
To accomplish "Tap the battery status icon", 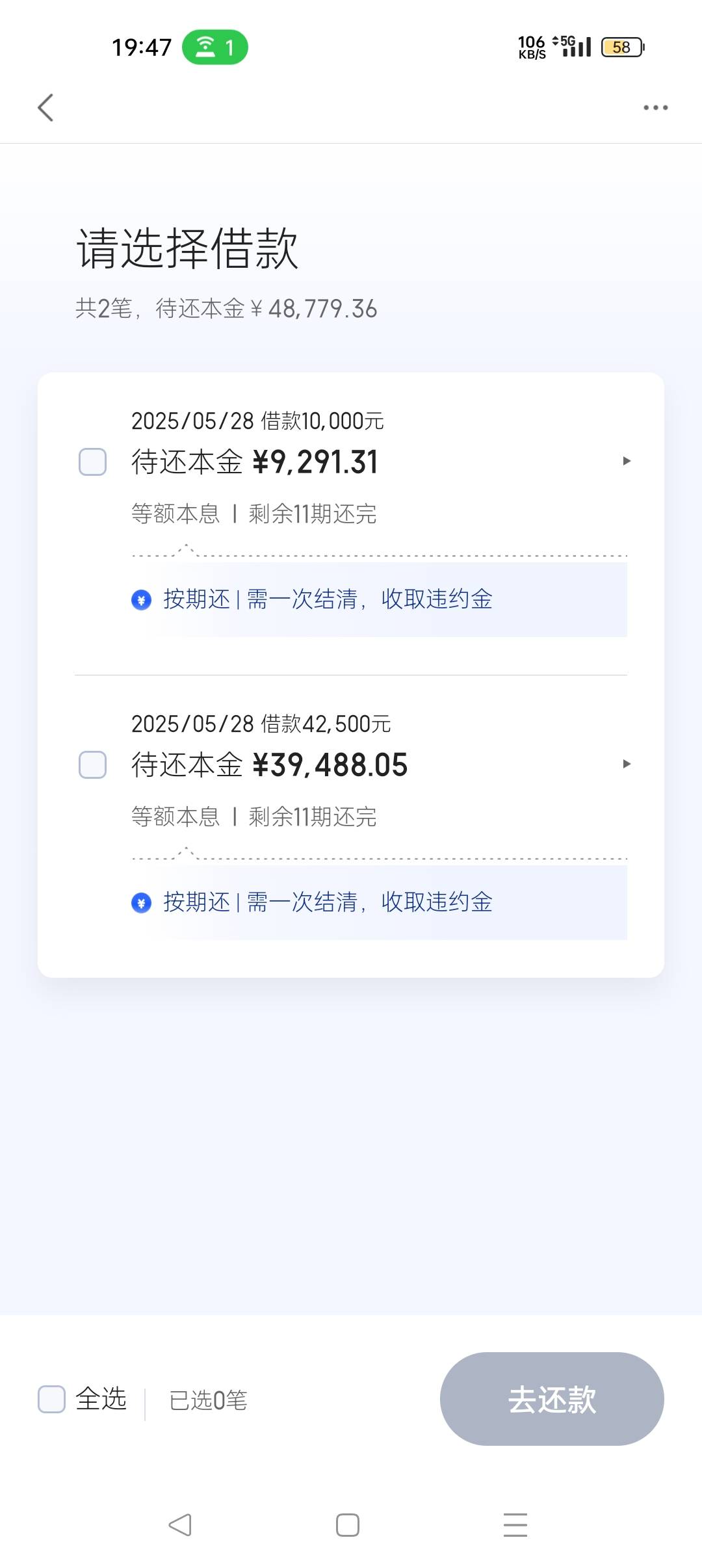I will pyautogui.click(x=623, y=47).
